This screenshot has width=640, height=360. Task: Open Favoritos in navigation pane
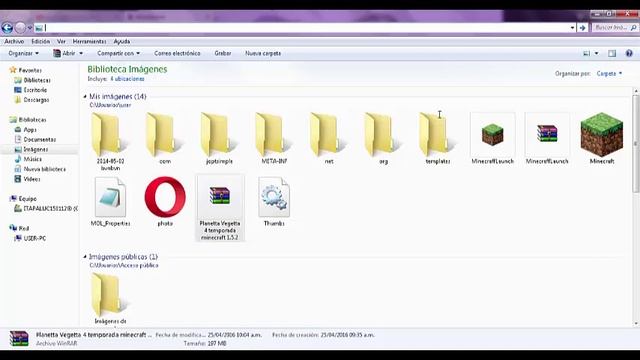click(30, 70)
